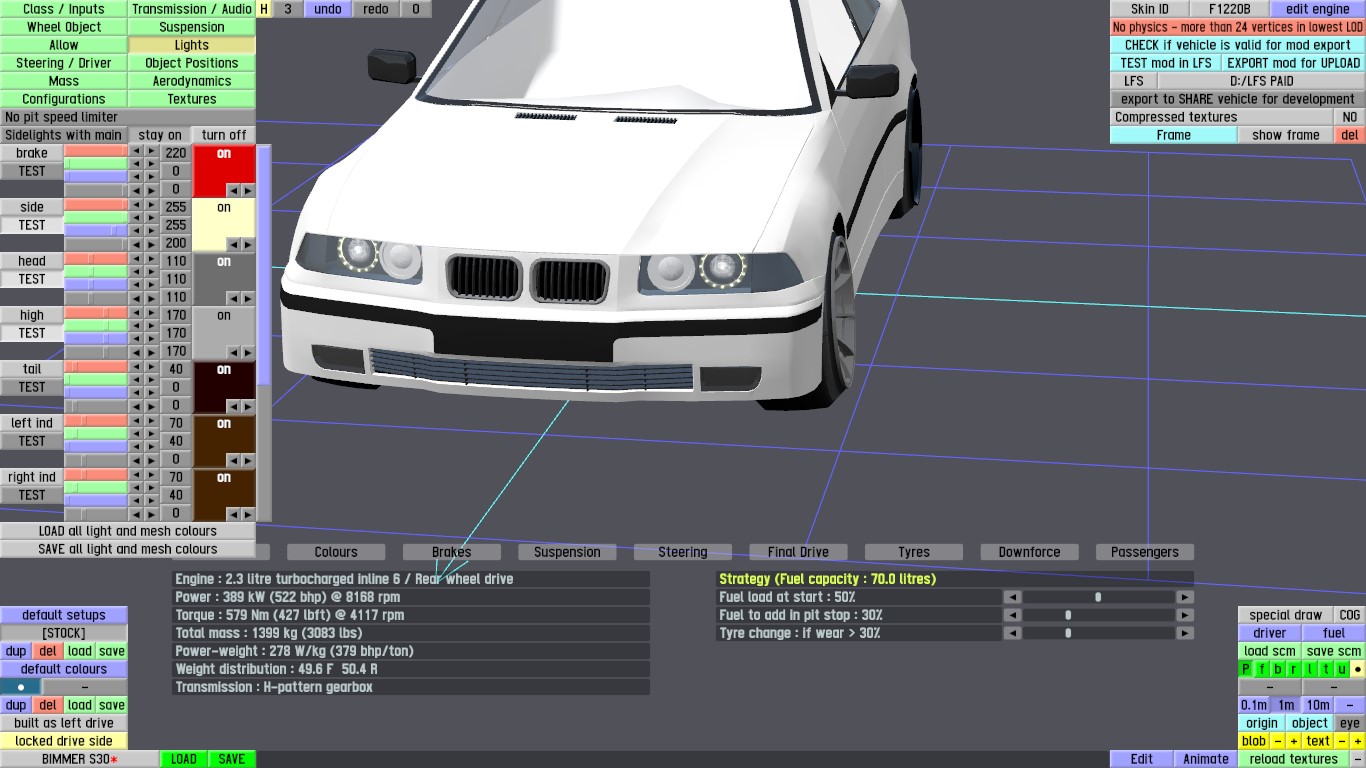Screen dimensions: 1366x768
Task: Switch to the Final Drive setup tab
Action: click(798, 552)
